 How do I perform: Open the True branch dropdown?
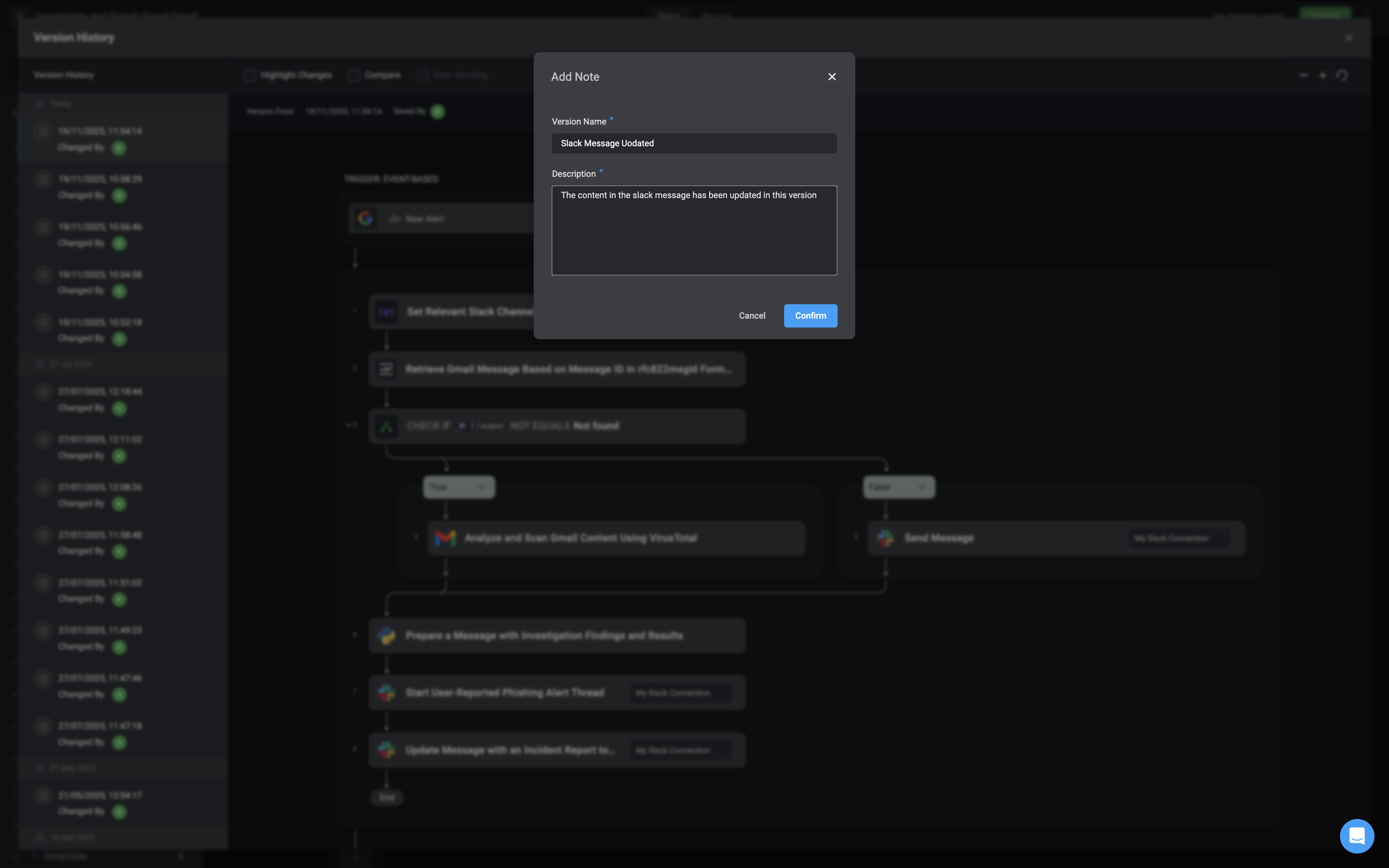point(459,487)
